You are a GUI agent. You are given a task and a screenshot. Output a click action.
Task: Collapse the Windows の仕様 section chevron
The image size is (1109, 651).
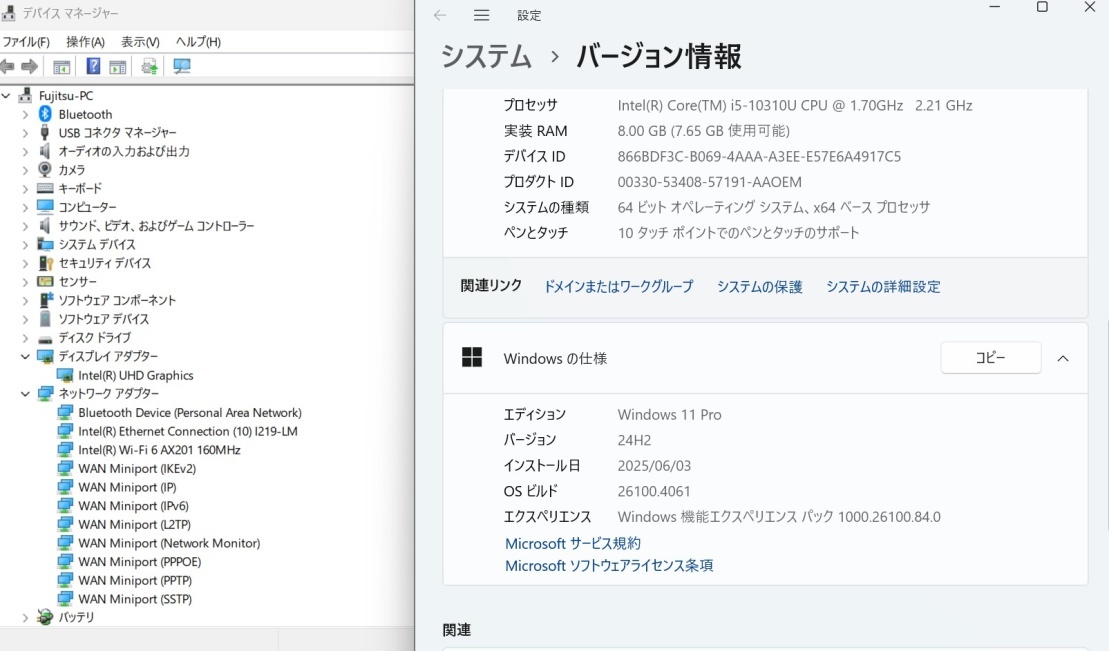tap(1063, 358)
